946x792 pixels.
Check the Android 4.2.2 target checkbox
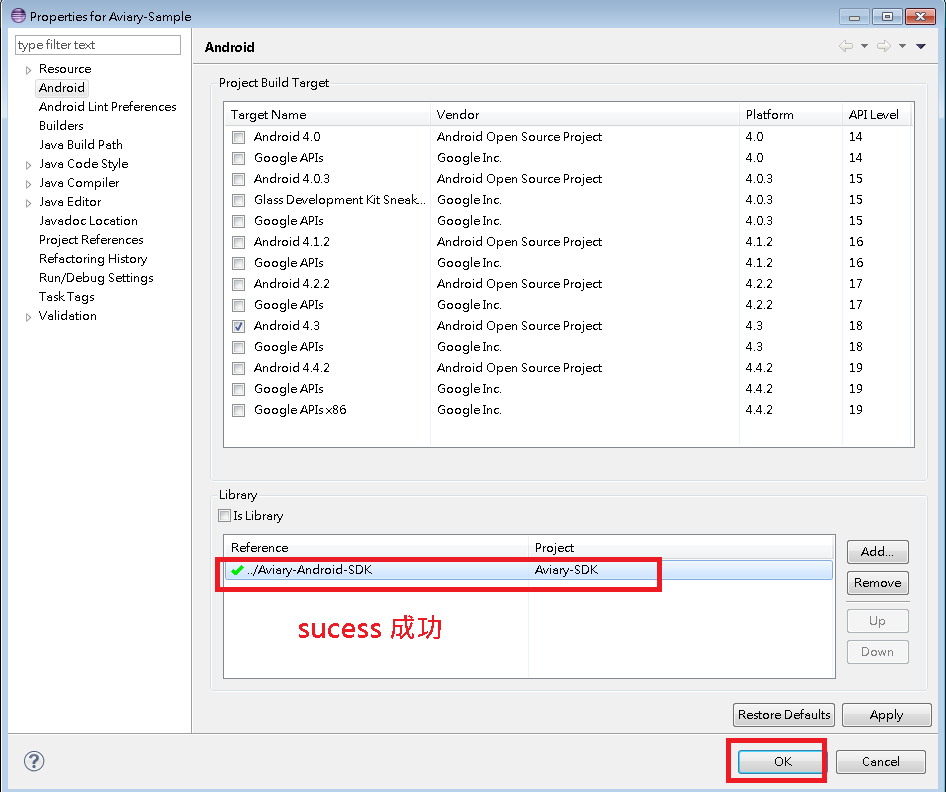click(x=238, y=284)
